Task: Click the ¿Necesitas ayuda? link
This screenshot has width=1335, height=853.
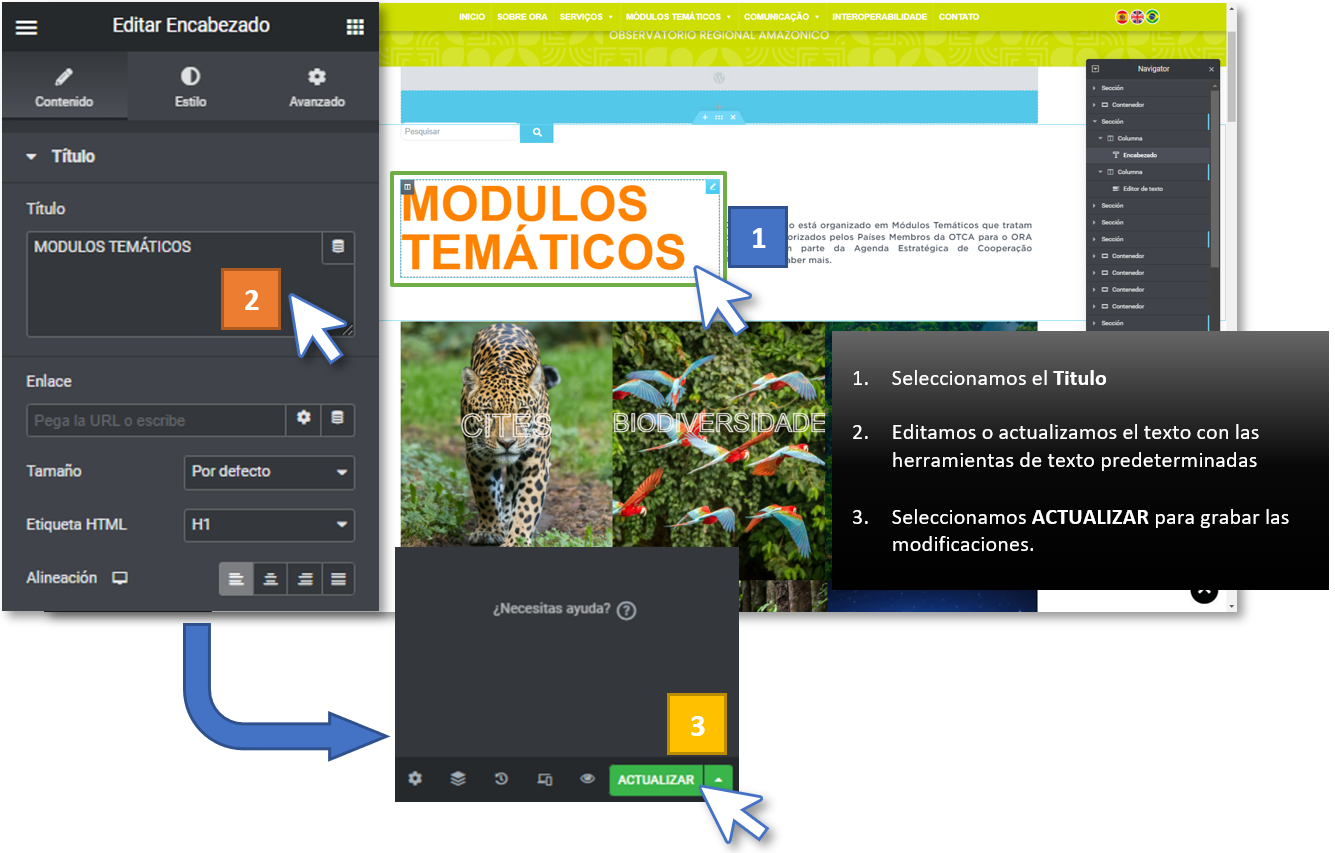Action: click(551, 609)
